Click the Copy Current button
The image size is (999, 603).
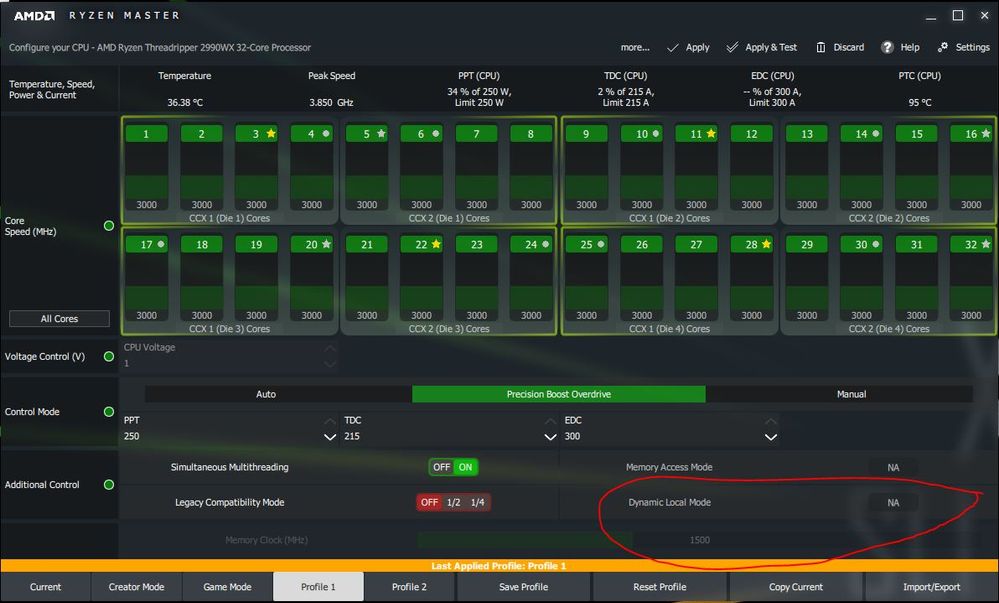click(796, 587)
